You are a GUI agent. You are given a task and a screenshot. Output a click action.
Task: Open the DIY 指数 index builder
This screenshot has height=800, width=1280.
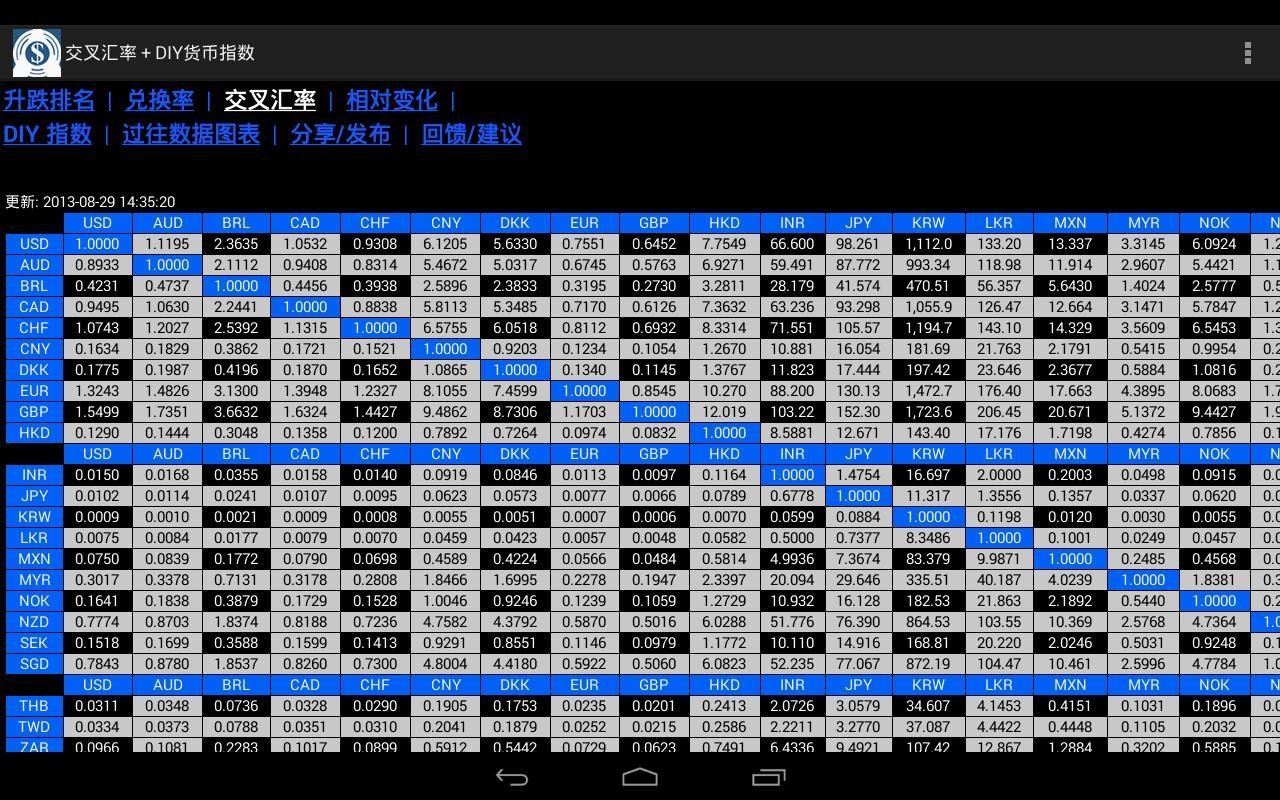click(x=47, y=134)
